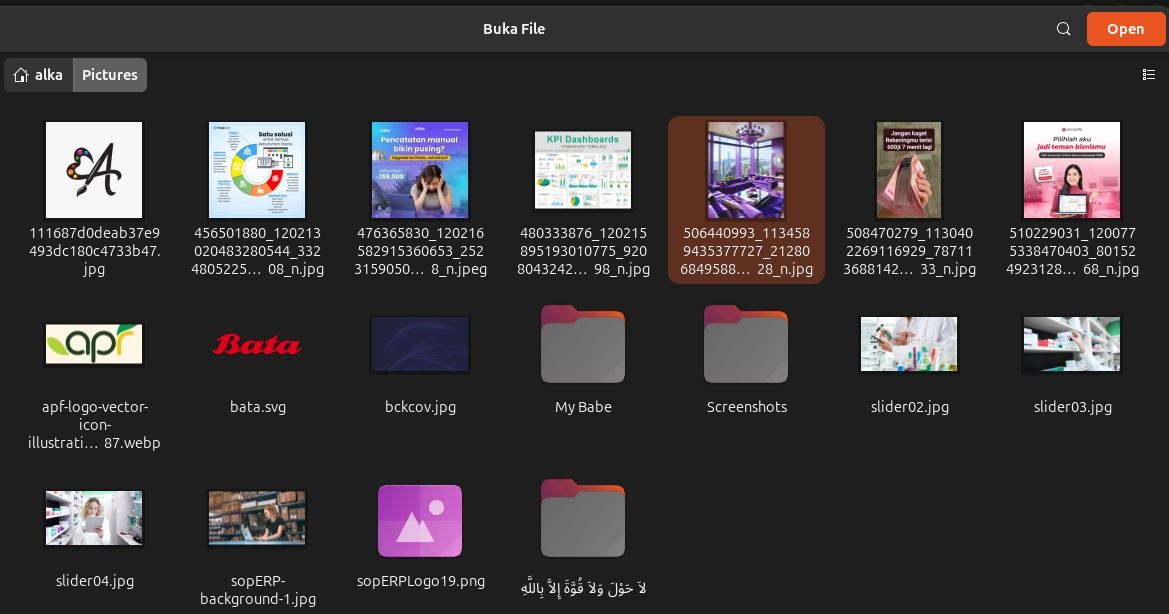1169x614 pixels.
Task: Click the file name starting 510229031_120077
Action: tap(1072, 251)
